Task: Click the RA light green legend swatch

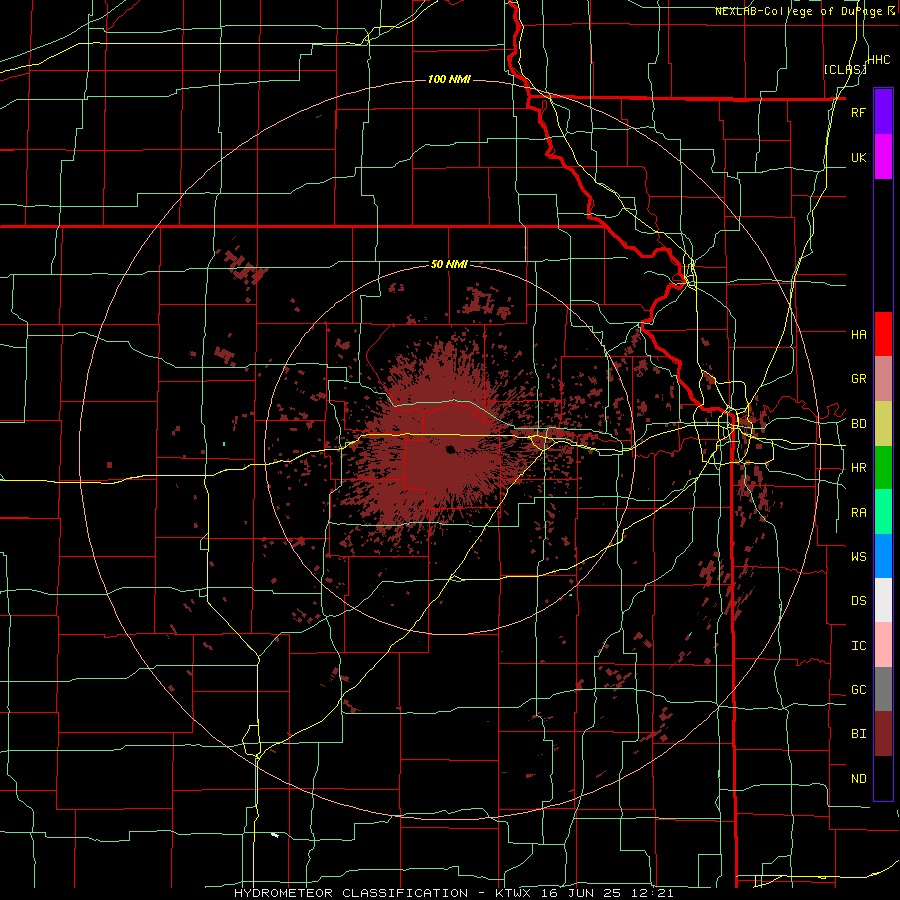Action: coord(883,512)
